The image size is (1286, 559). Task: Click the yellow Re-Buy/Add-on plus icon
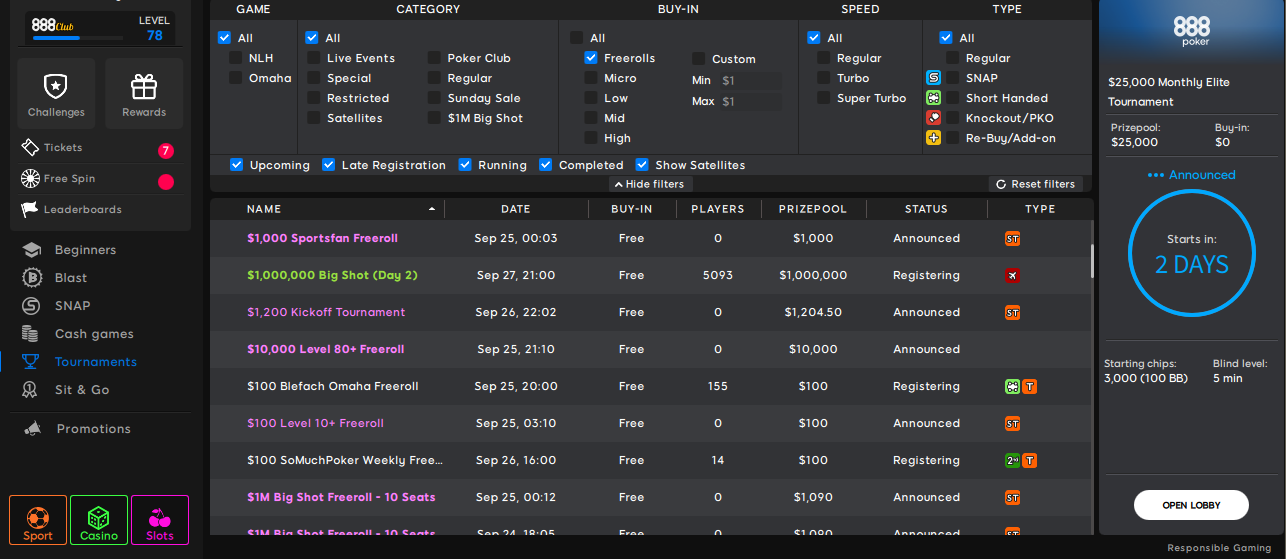click(933, 137)
